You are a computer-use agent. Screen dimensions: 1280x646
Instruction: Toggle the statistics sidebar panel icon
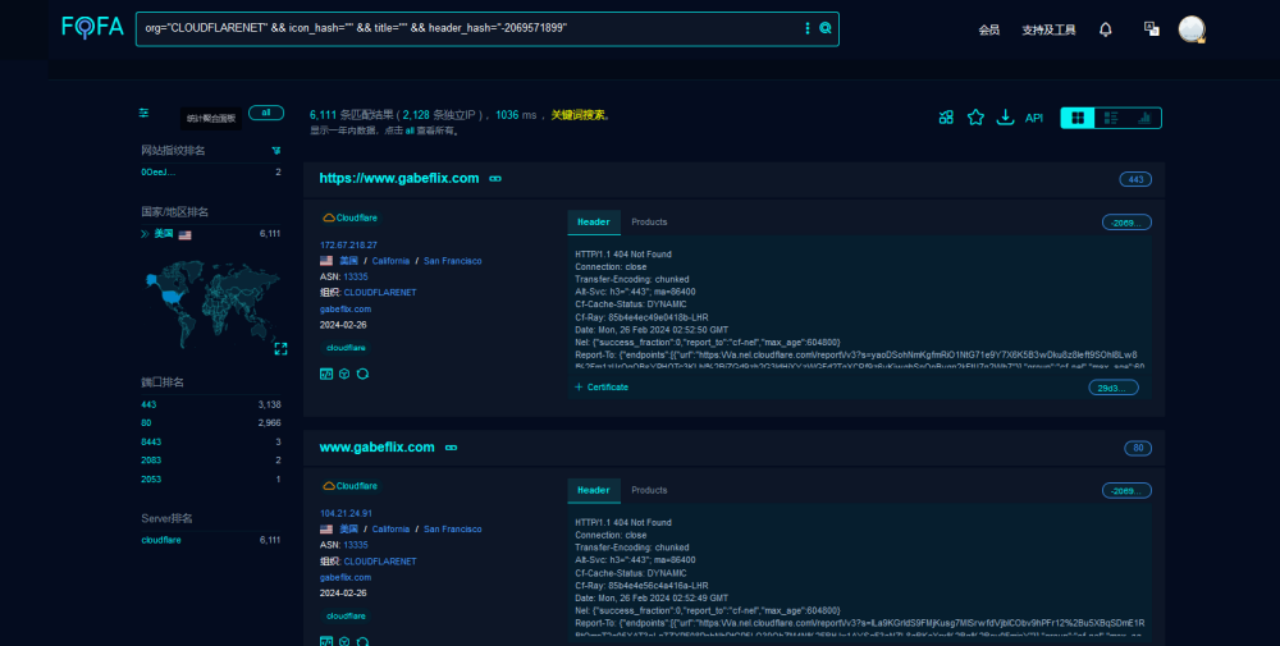point(144,113)
